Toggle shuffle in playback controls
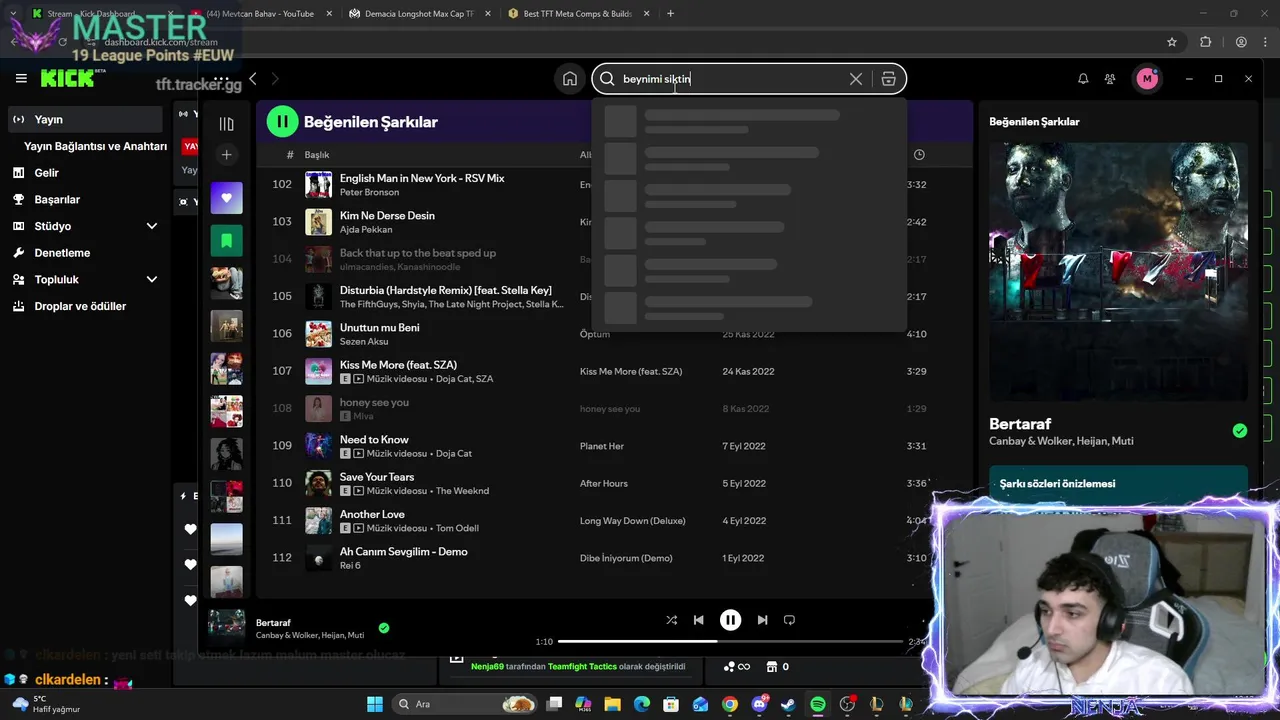 coord(671,620)
